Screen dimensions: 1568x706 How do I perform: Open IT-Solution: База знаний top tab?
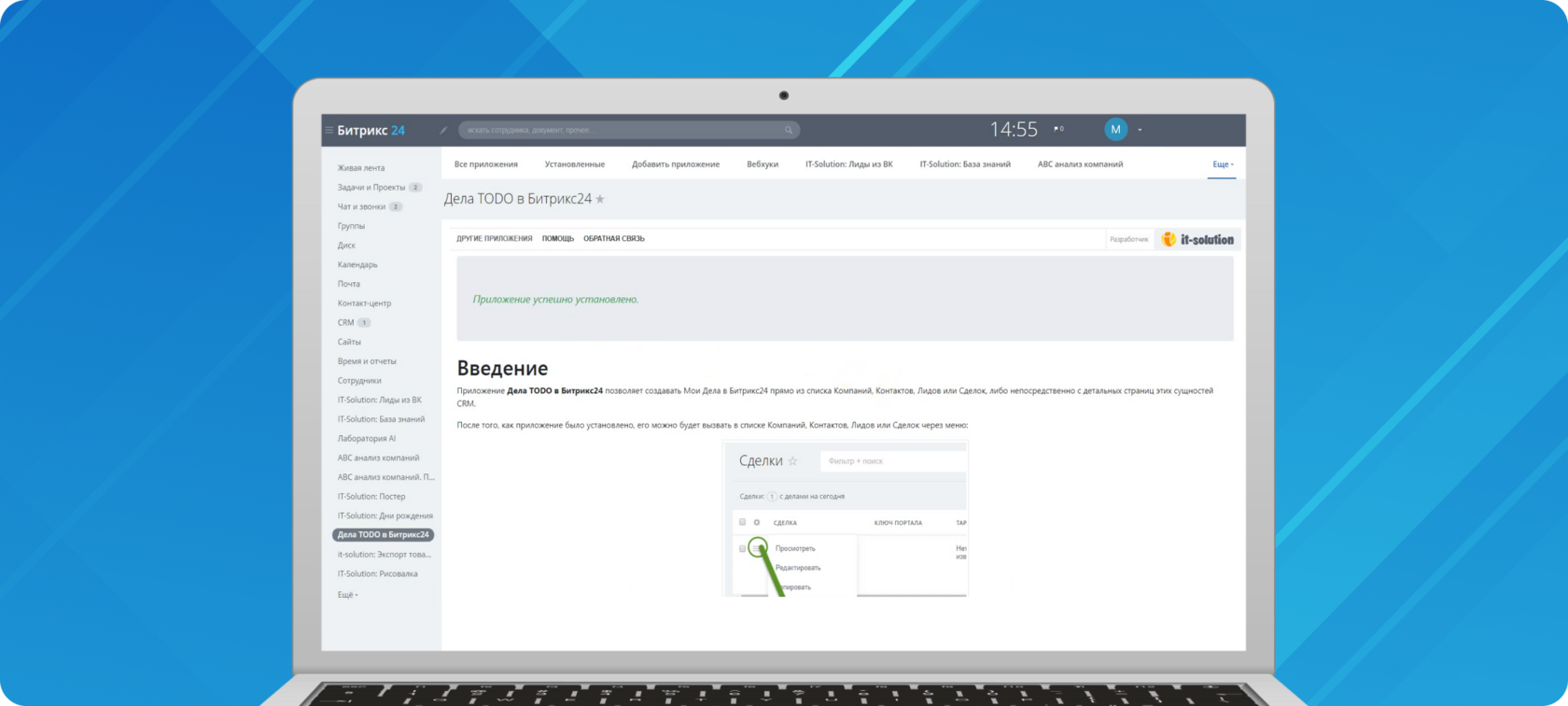coord(965,164)
